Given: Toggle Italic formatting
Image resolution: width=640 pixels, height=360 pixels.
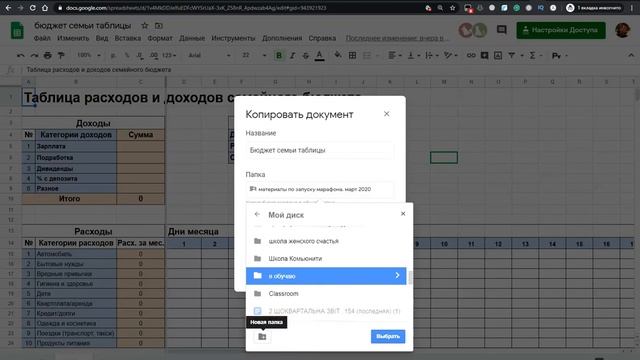Looking at the screenshot, I should (x=292, y=56).
